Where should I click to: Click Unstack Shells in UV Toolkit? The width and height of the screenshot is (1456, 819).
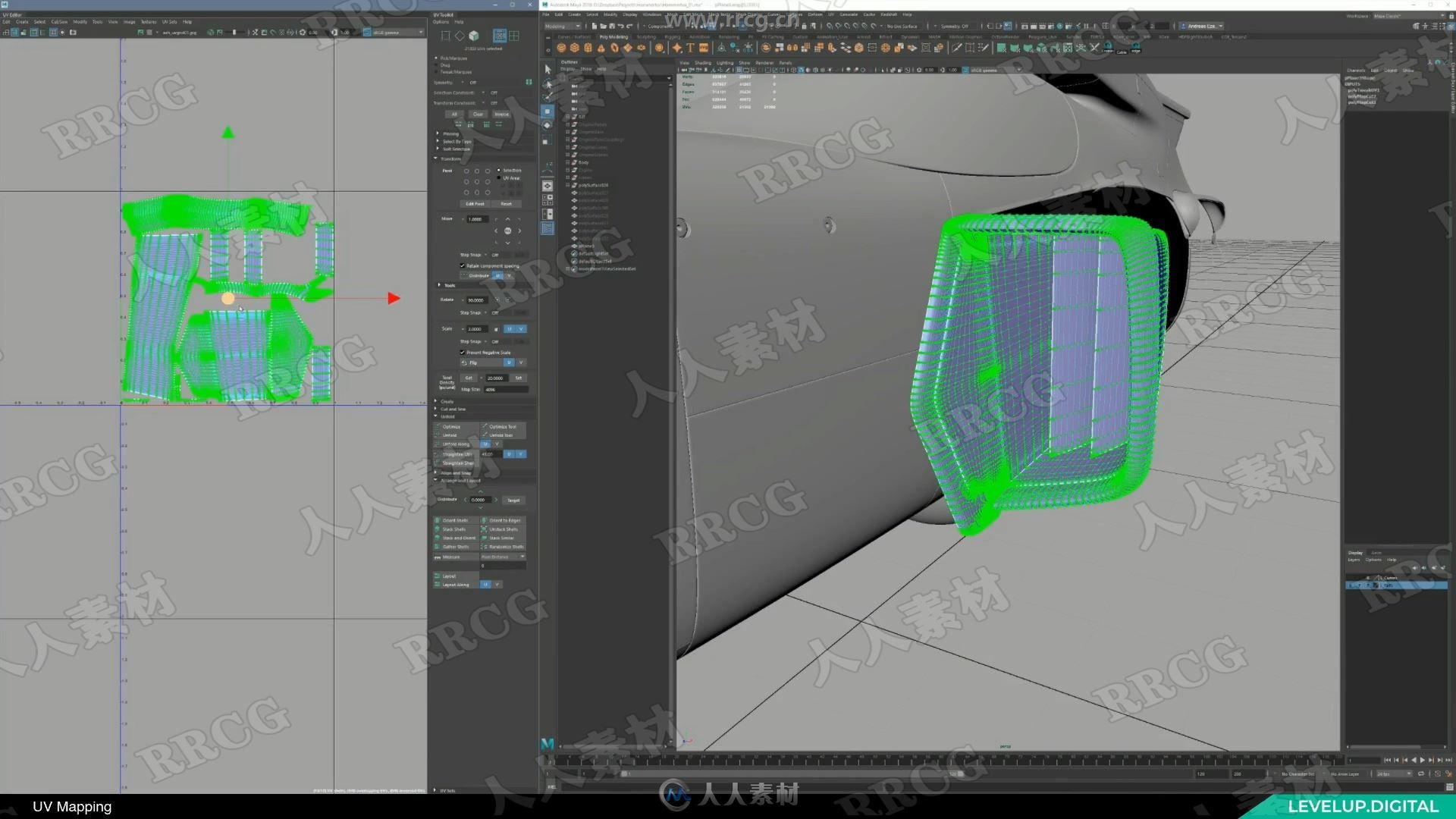pos(504,529)
